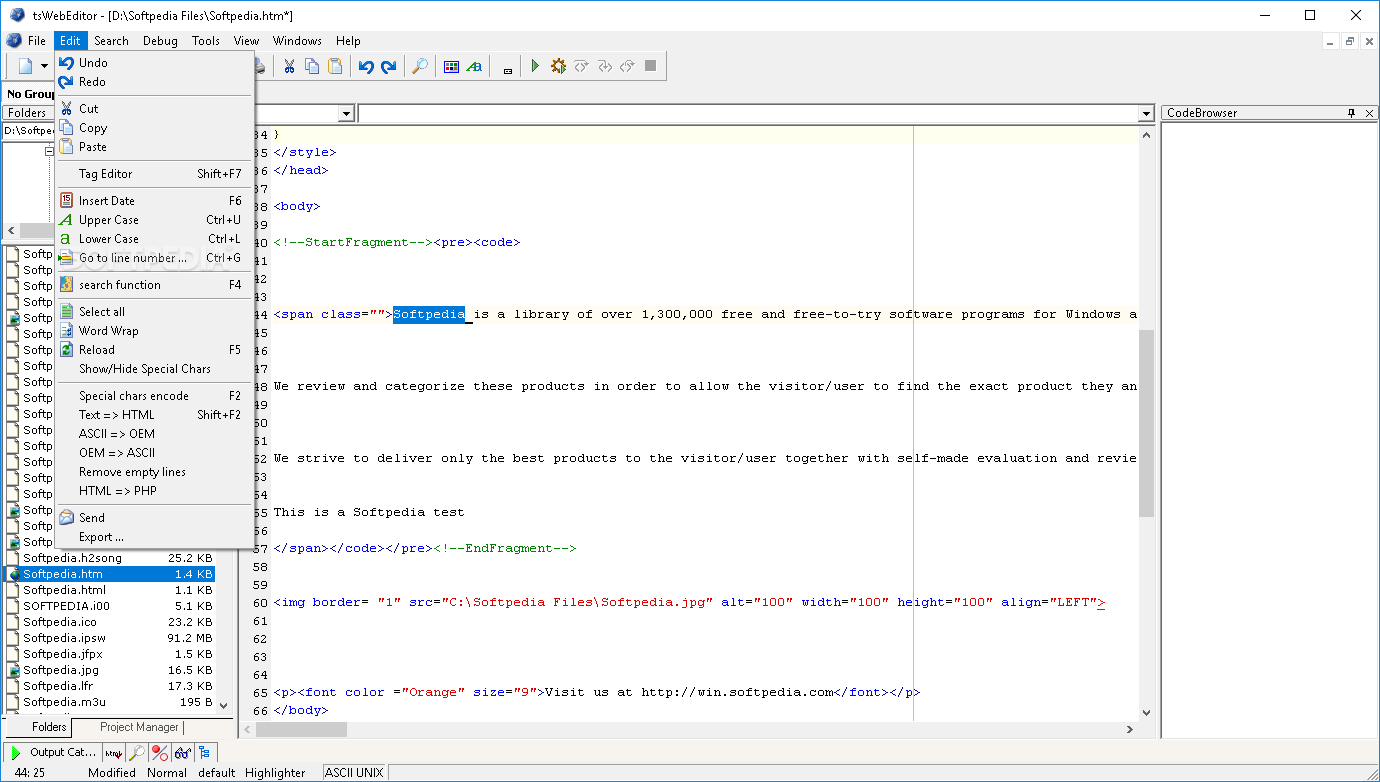This screenshot has height=782, width=1380.
Task: Click the file list scroll-down arrow
Action: [x=223, y=705]
